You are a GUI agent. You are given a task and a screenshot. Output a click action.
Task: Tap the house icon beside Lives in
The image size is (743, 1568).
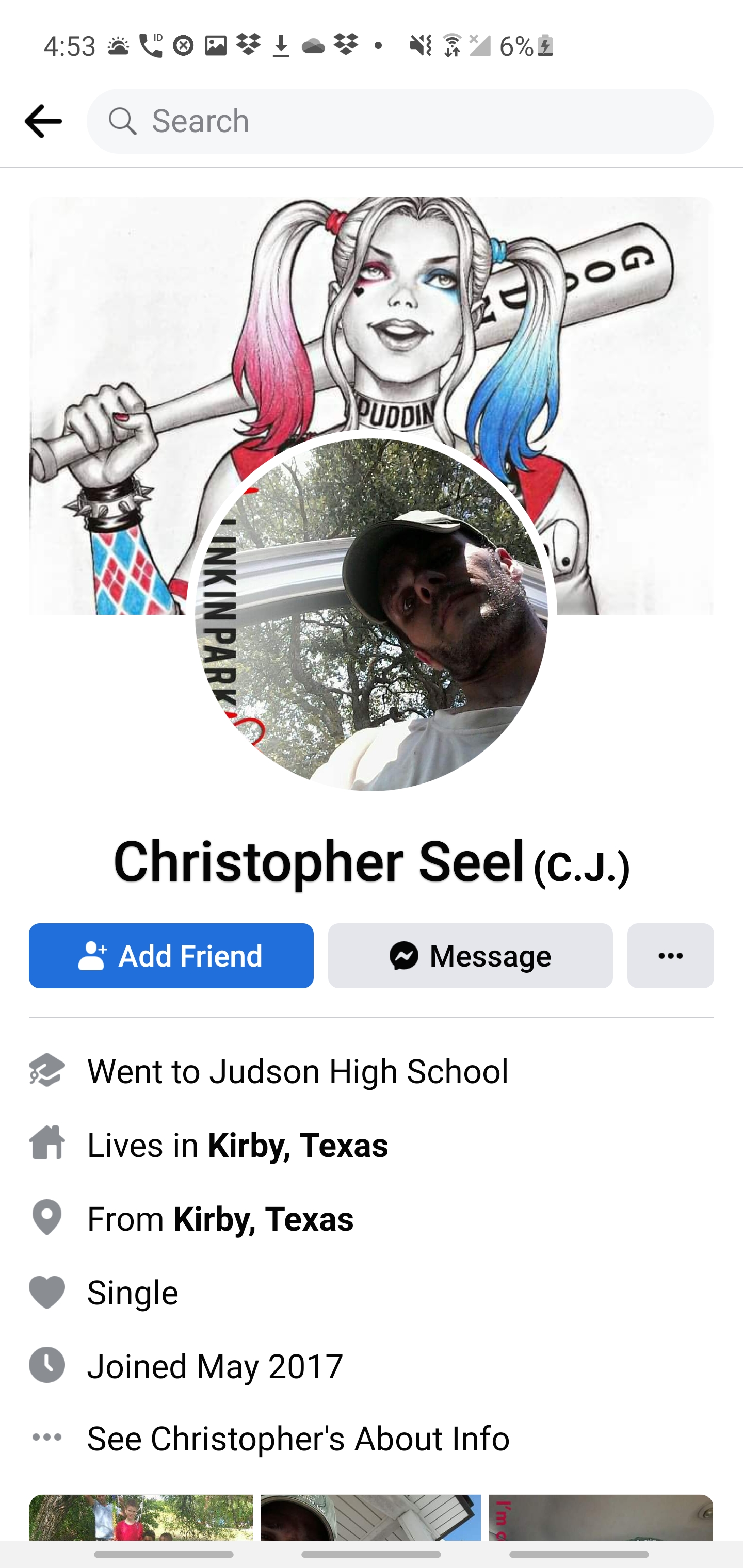tap(47, 1142)
